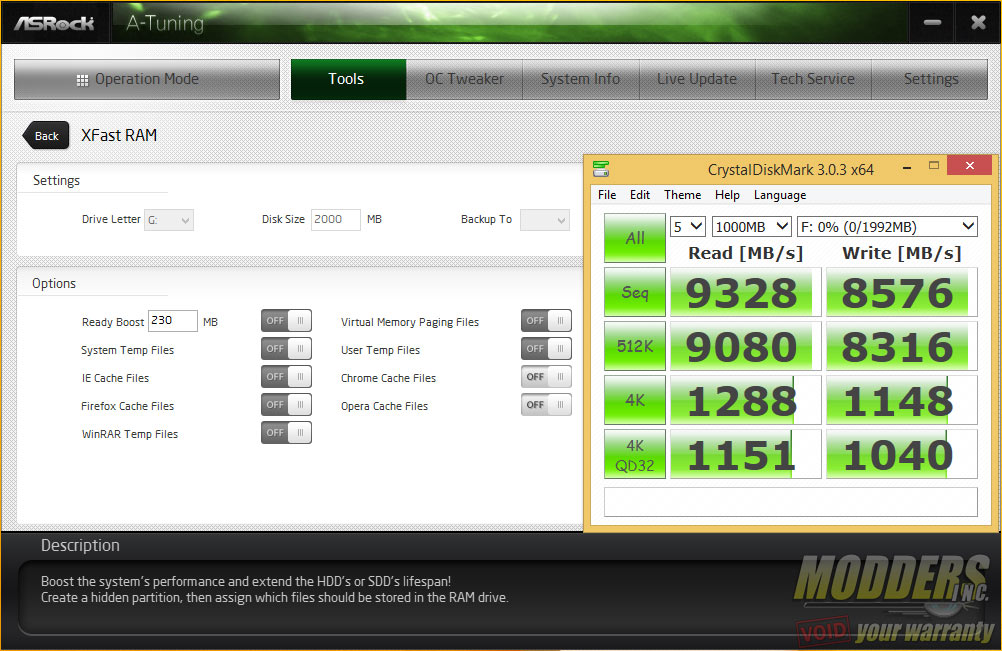The height and width of the screenshot is (651, 1002).
Task: Open the Language menu in CrystalDiskMark
Action: [780, 195]
